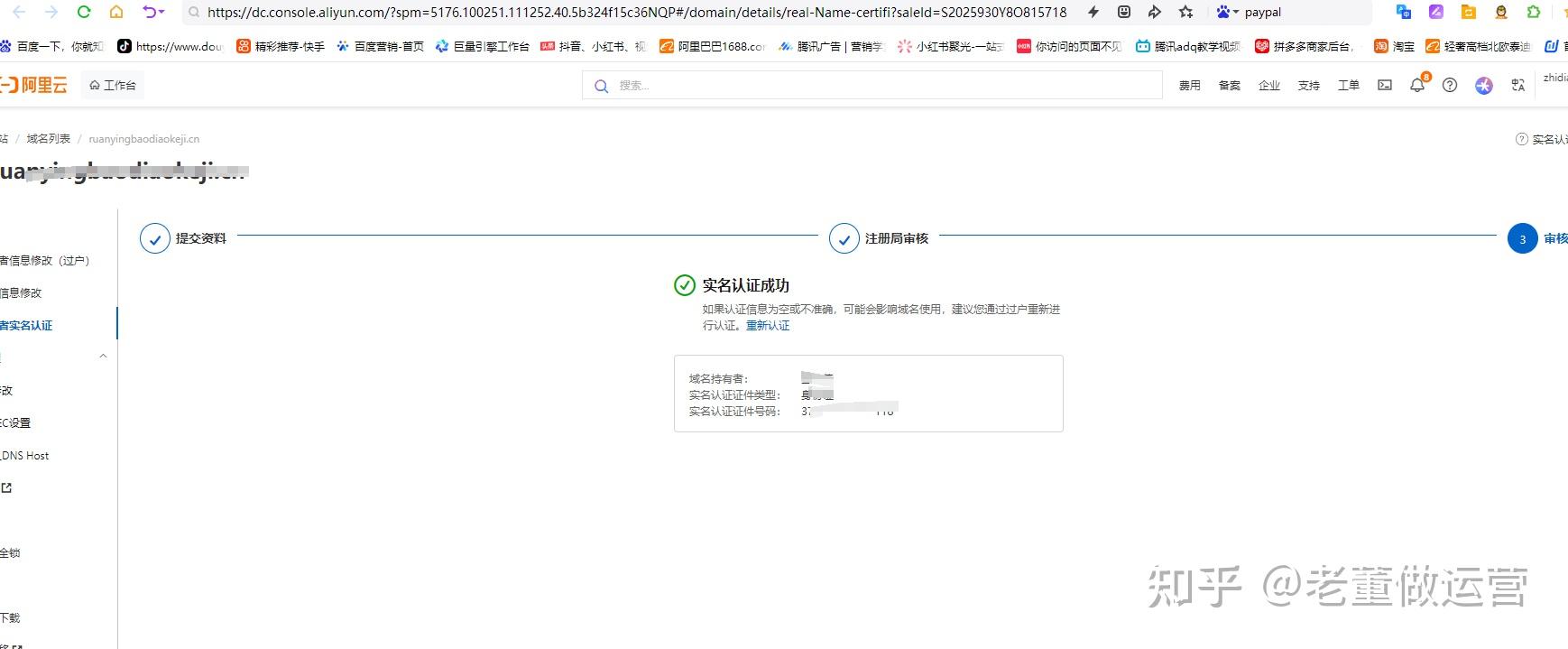Open the 抖音、小红书 bookmark
Image resolution: width=1568 pixels, height=649 pixels.
[x=594, y=46]
